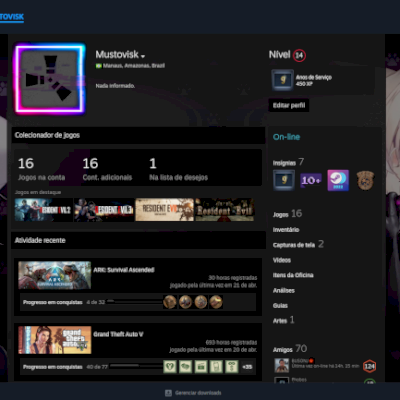Open the Insígnias 7 badges link
The image size is (400, 400).
click(288, 162)
